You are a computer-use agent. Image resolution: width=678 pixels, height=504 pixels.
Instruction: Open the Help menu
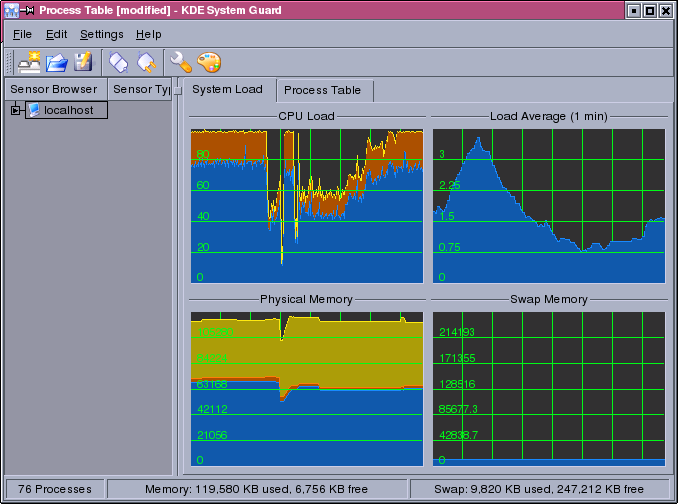click(x=148, y=34)
